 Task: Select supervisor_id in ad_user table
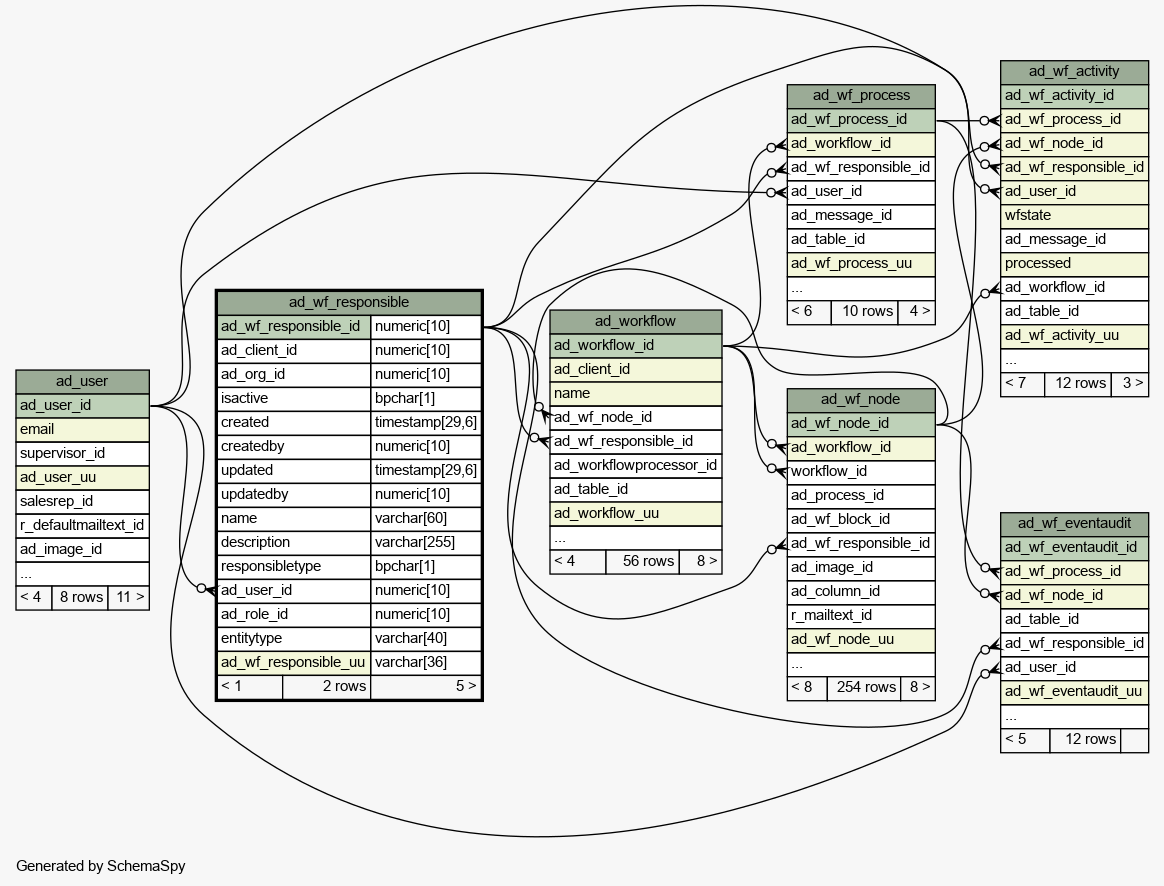(x=82, y=453)
